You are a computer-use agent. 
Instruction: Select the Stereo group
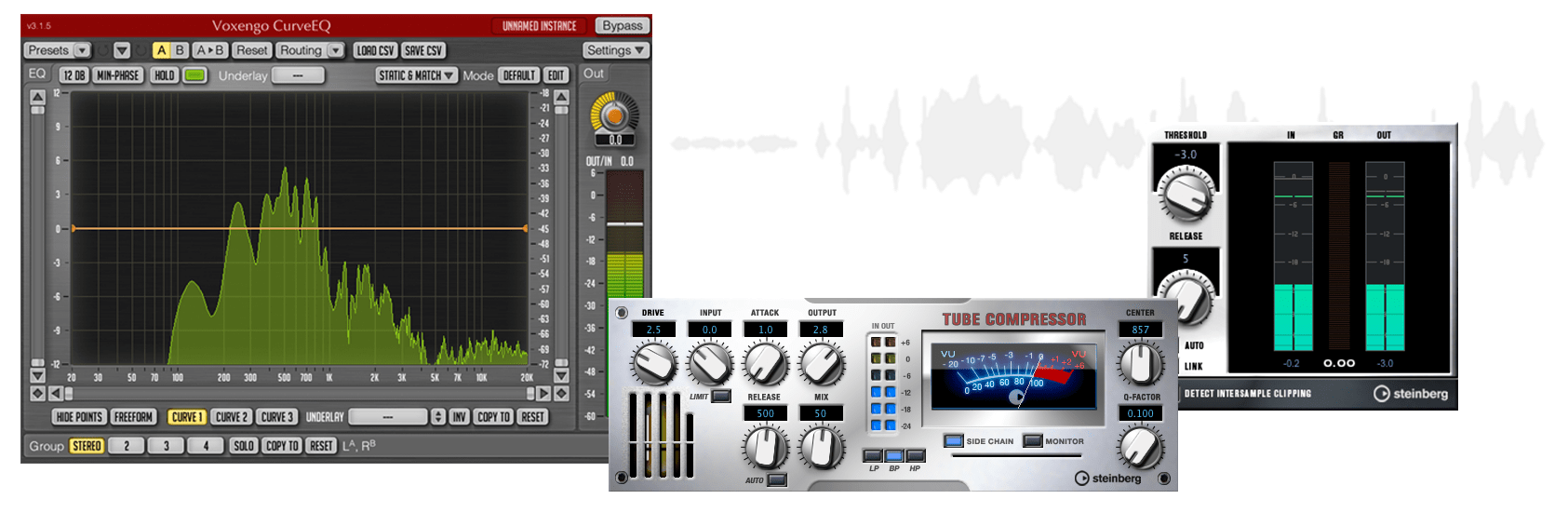click(87, 446)
